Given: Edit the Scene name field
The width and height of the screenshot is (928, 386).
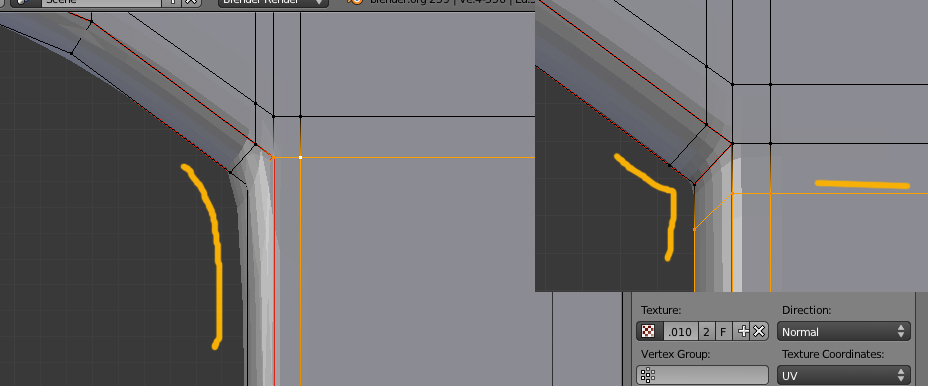Looking at the screenshot, I should pos(101,3).
